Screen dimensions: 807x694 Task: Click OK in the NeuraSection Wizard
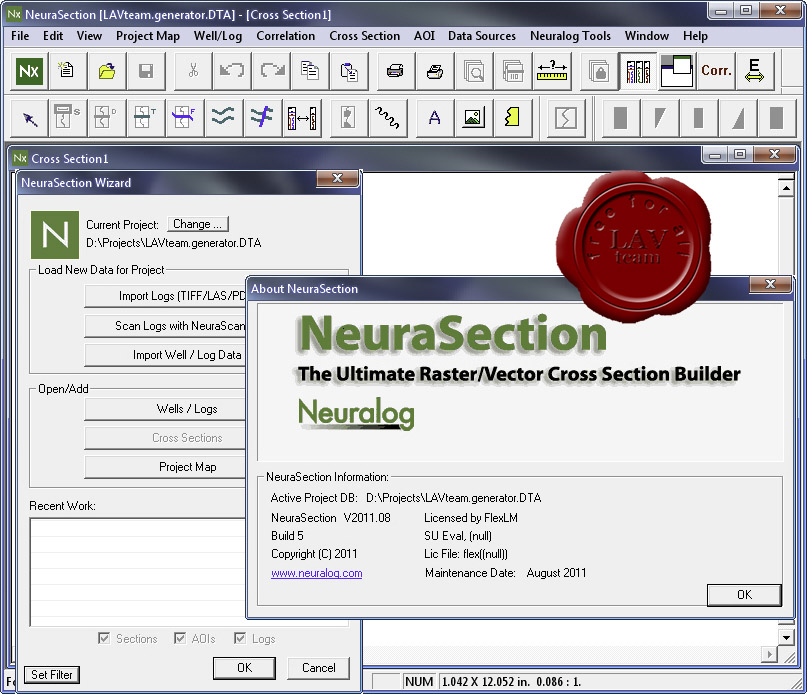(244, 668)
